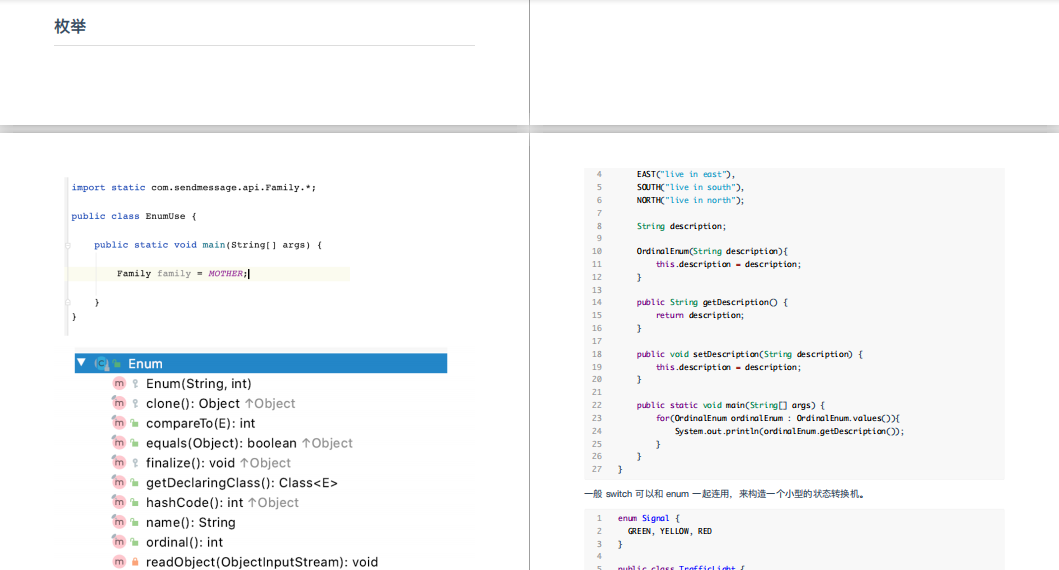This screenshot has width=1059, height=570.
Task: Click public lock icon next to name()
Action: tap(135, 522)
